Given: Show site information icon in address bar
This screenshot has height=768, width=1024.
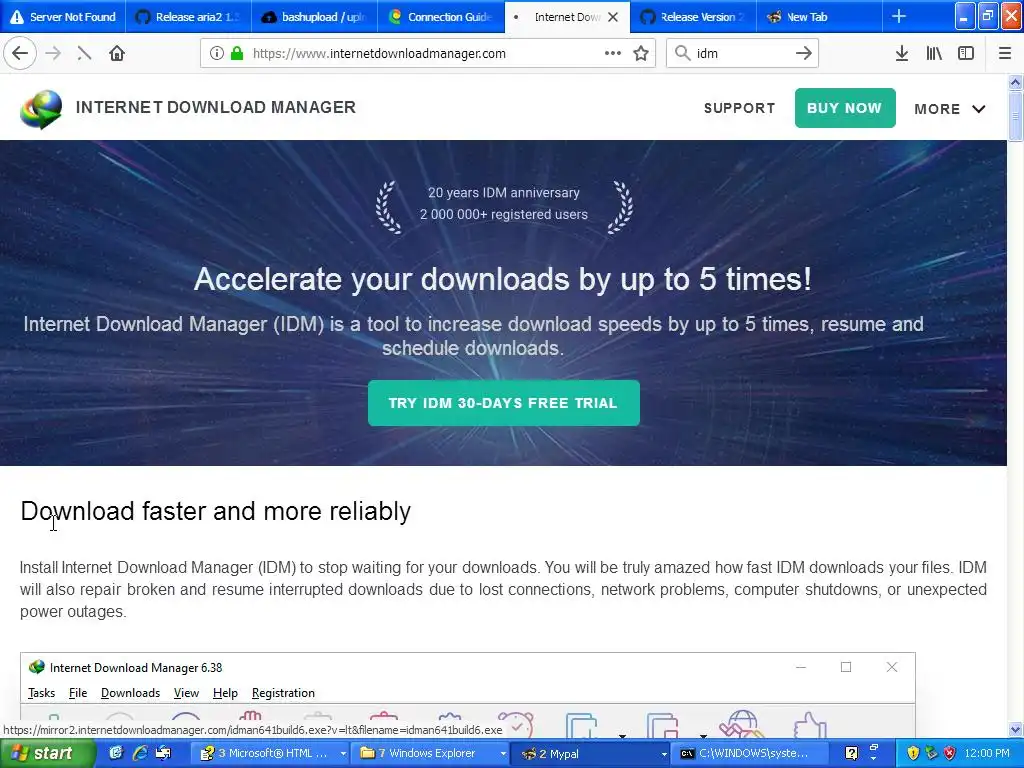Looking at the screenshot, I should (217, 54).
